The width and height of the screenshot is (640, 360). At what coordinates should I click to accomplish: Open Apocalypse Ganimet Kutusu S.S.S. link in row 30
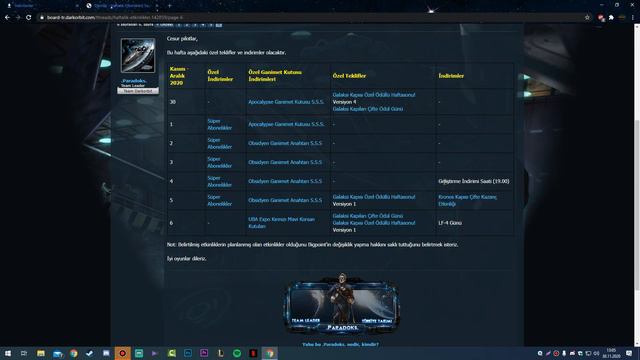click(286, 102)
